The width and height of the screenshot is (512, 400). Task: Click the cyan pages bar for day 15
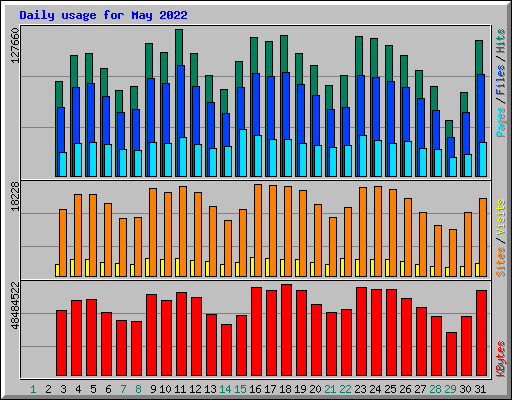243,153
